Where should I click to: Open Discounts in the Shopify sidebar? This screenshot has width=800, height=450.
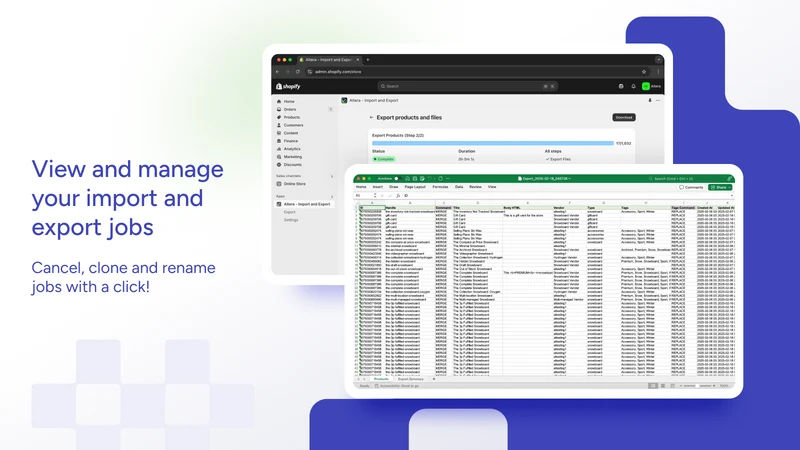coord(292,165)
